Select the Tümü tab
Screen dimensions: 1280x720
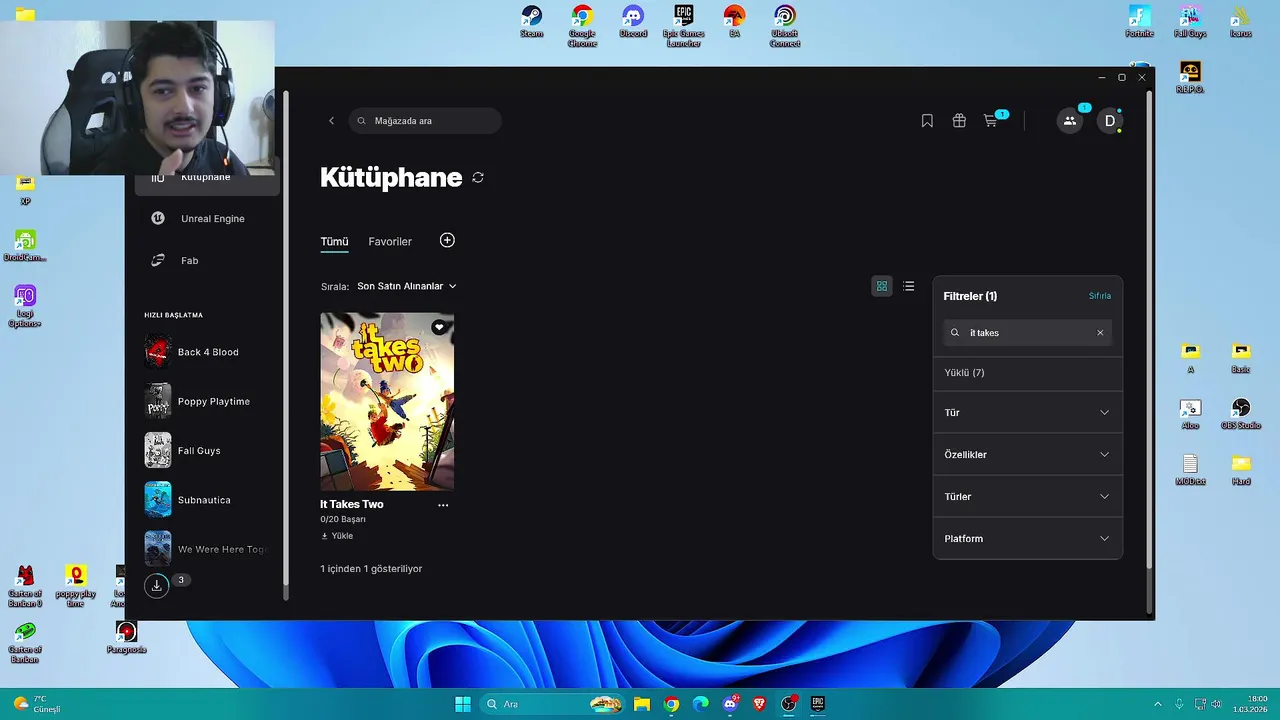334,241
